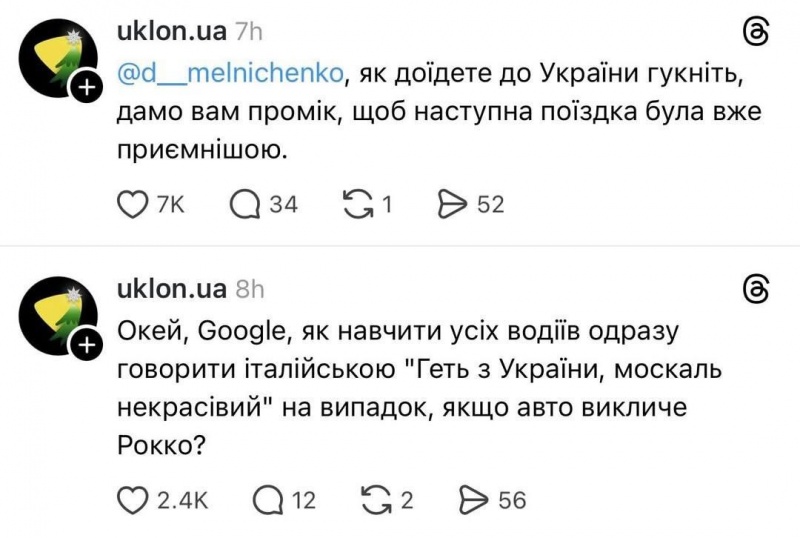Tap the Threads logo on first post
Viewport: 800px width, 538px height.
pyautogui.click(x=757, y=32)
